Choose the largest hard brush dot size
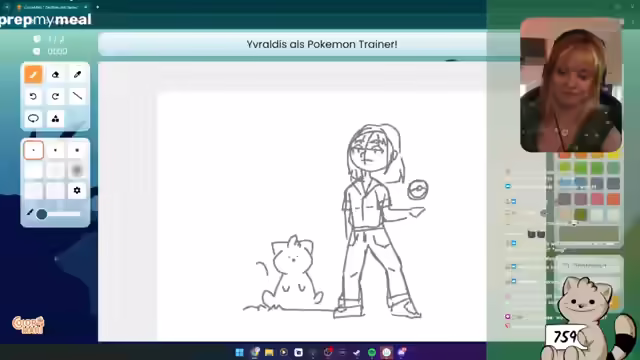 point(77,150)
